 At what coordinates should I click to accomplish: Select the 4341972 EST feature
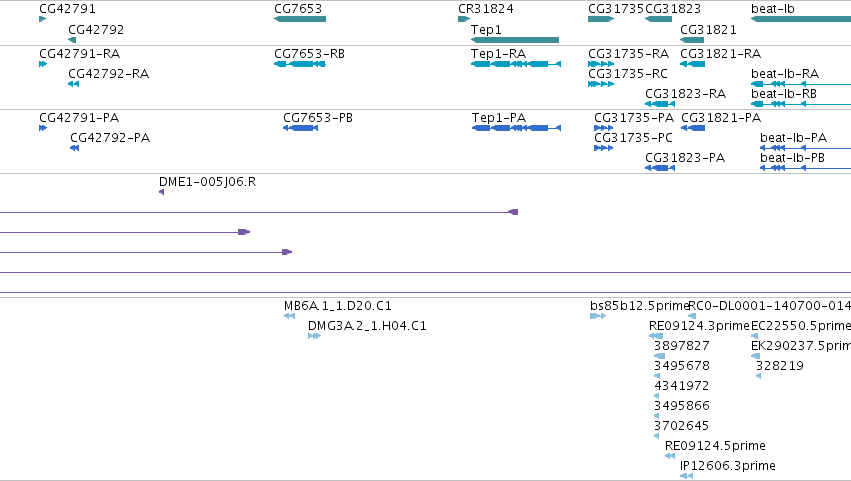click(656, 396)
